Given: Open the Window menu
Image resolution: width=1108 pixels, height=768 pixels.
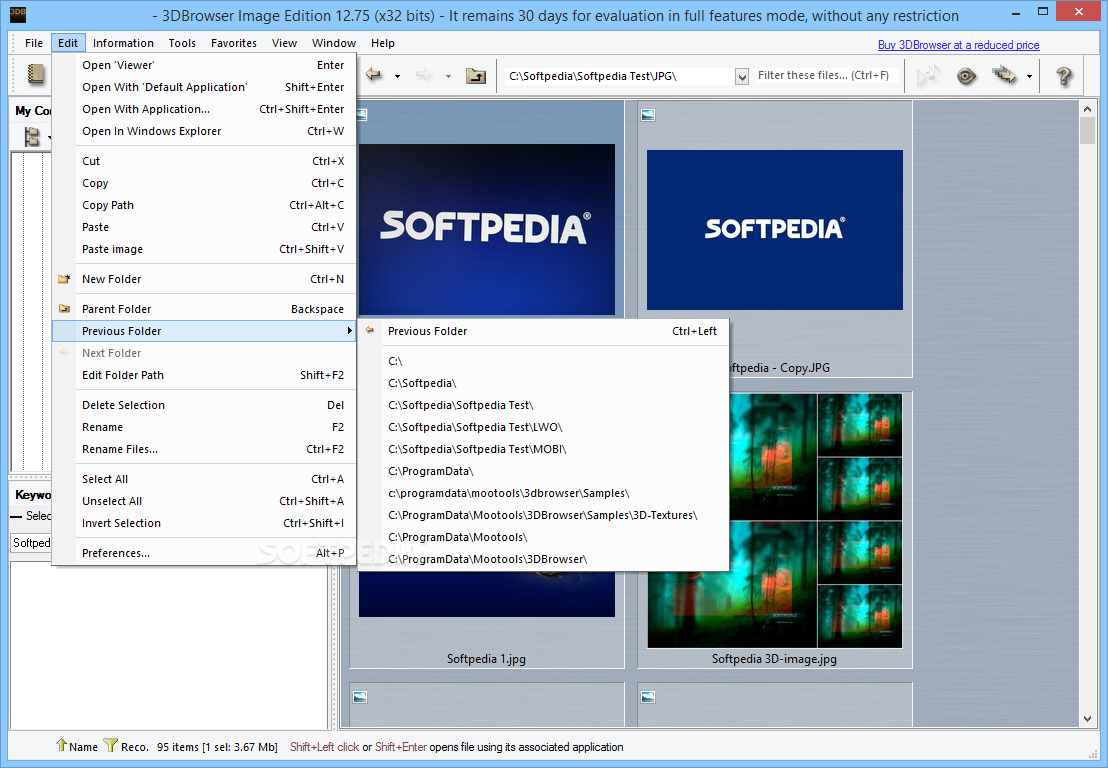Looking at the screenshot, I should click(x=334, y=43).
